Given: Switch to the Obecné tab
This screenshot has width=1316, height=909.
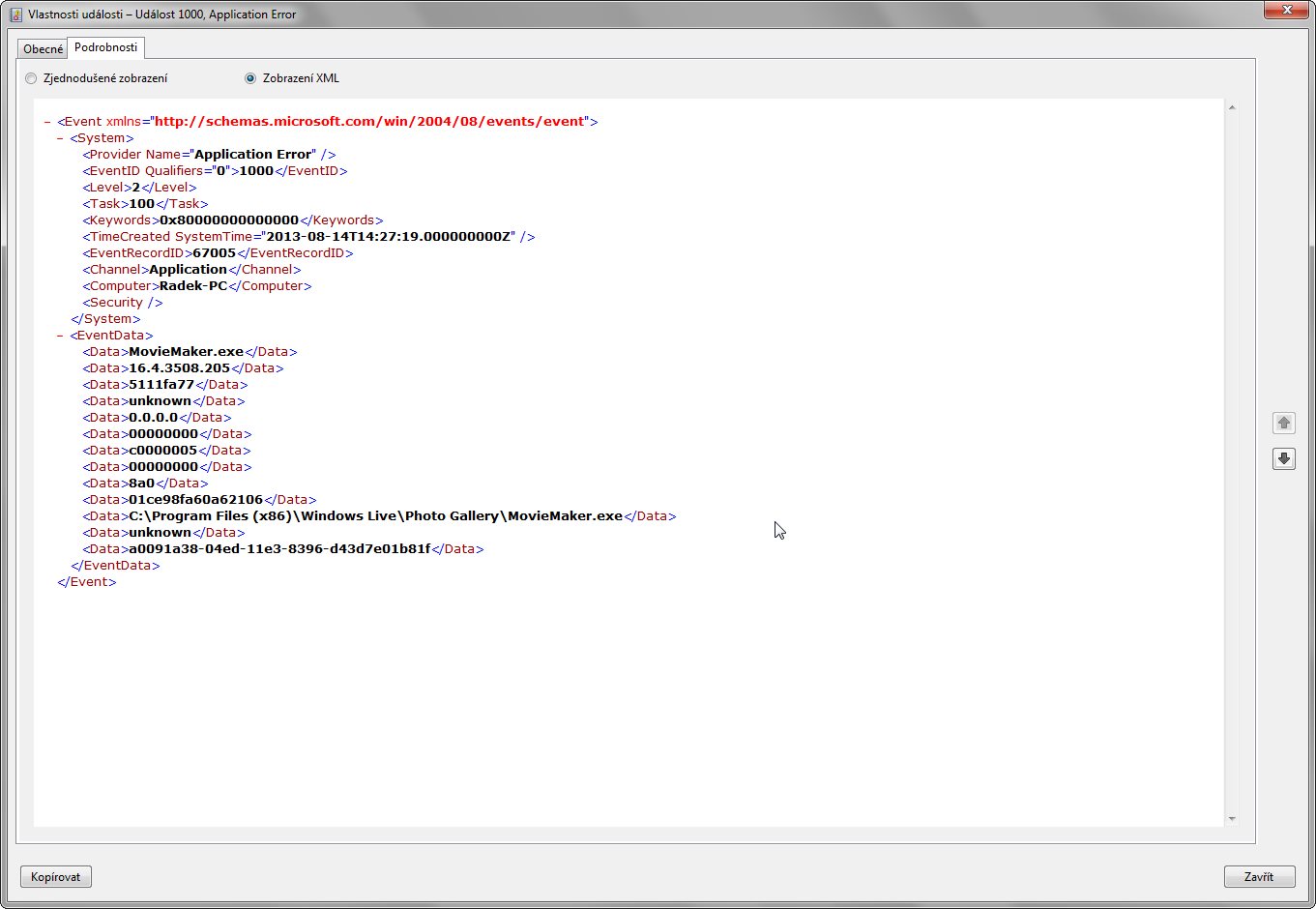Looking at the screenshot, I should pyautogui.click(x=43, y=49).
